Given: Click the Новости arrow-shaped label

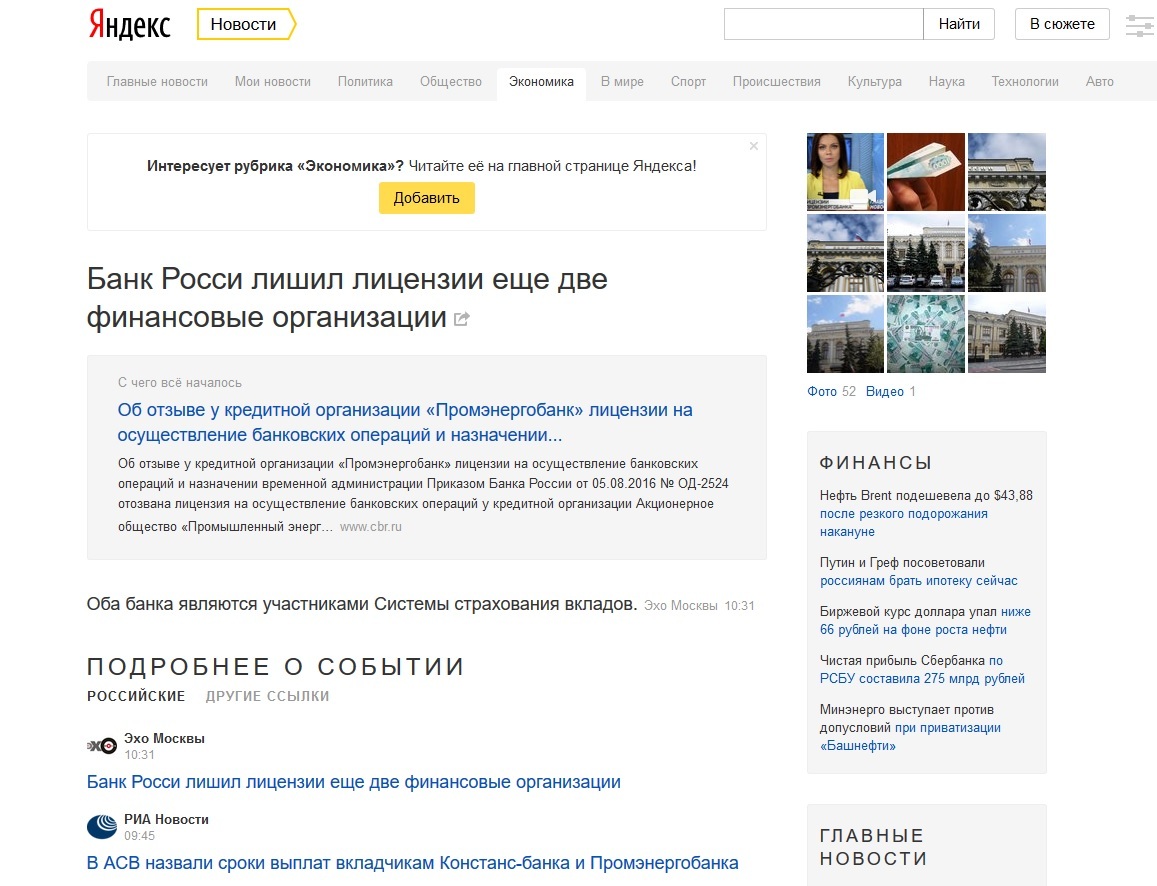Looking at the screenshot, I should (x=246, y=24).
